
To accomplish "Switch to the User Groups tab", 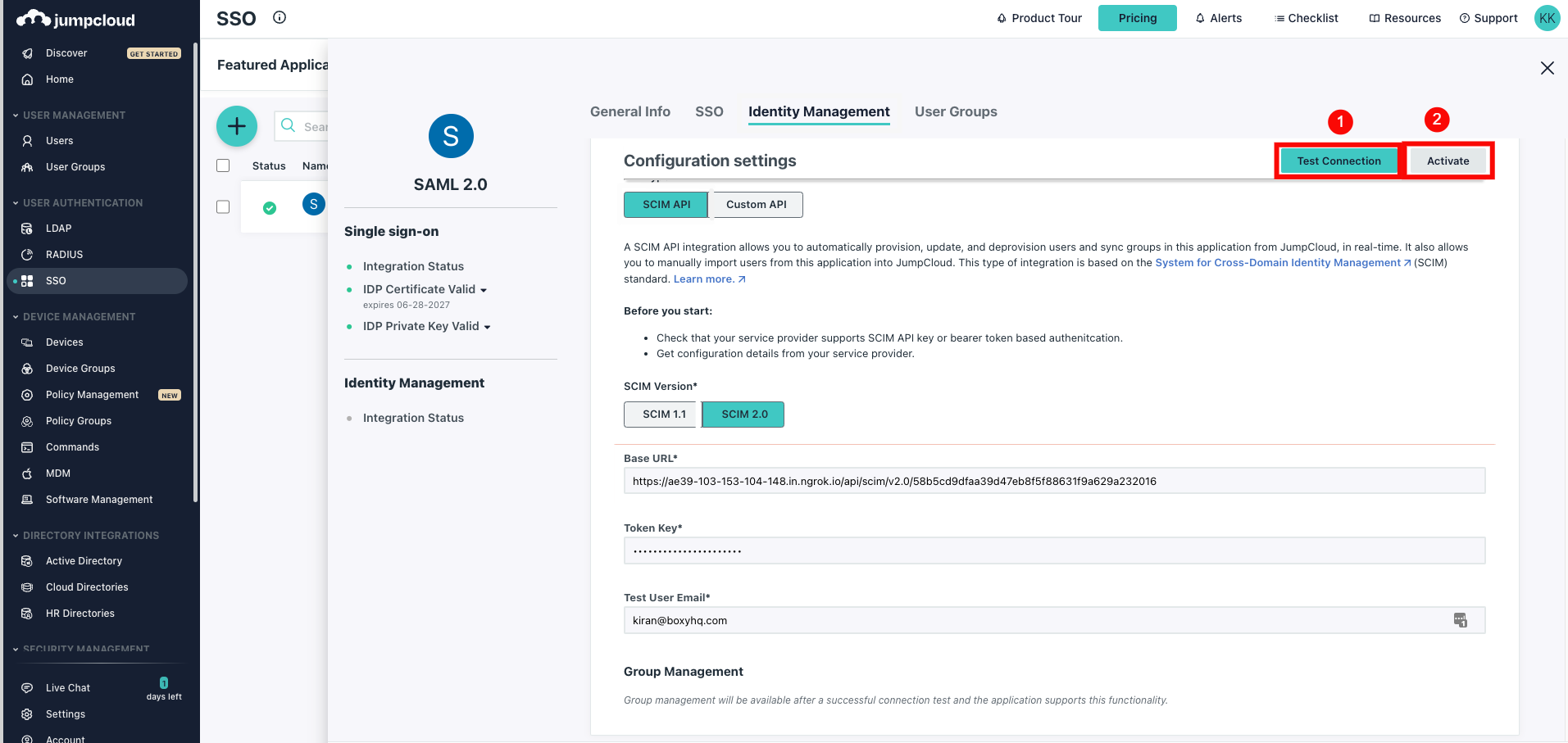I will (x=956, y=111).
